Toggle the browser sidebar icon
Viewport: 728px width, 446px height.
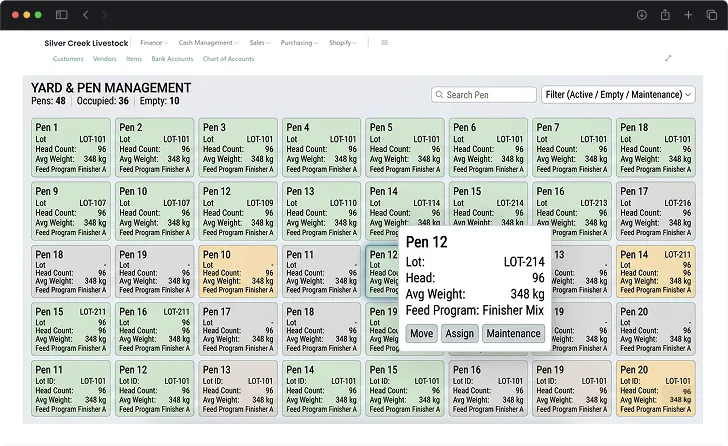[x=61, y=15]
